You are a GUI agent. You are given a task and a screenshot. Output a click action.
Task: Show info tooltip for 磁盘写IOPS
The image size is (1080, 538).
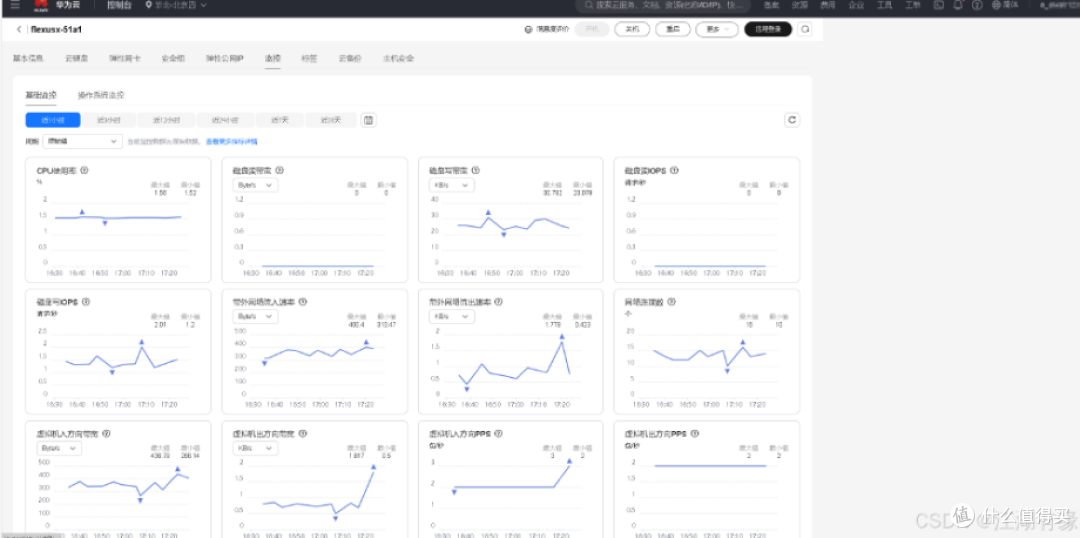86,302
